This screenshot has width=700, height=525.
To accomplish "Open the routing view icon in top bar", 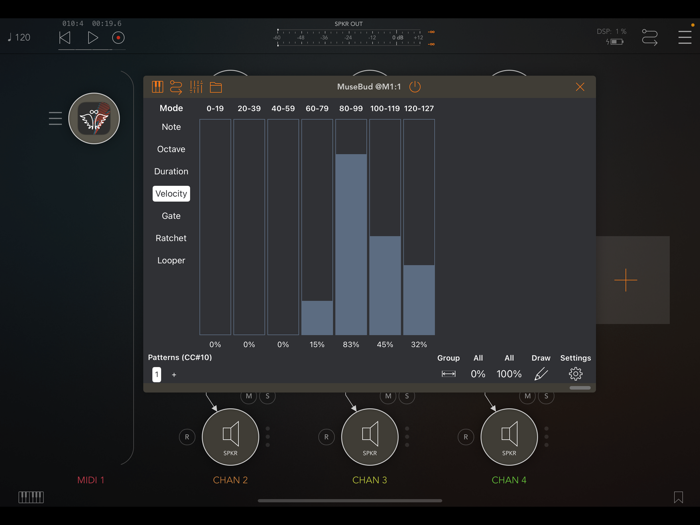I will coord(650,38).
